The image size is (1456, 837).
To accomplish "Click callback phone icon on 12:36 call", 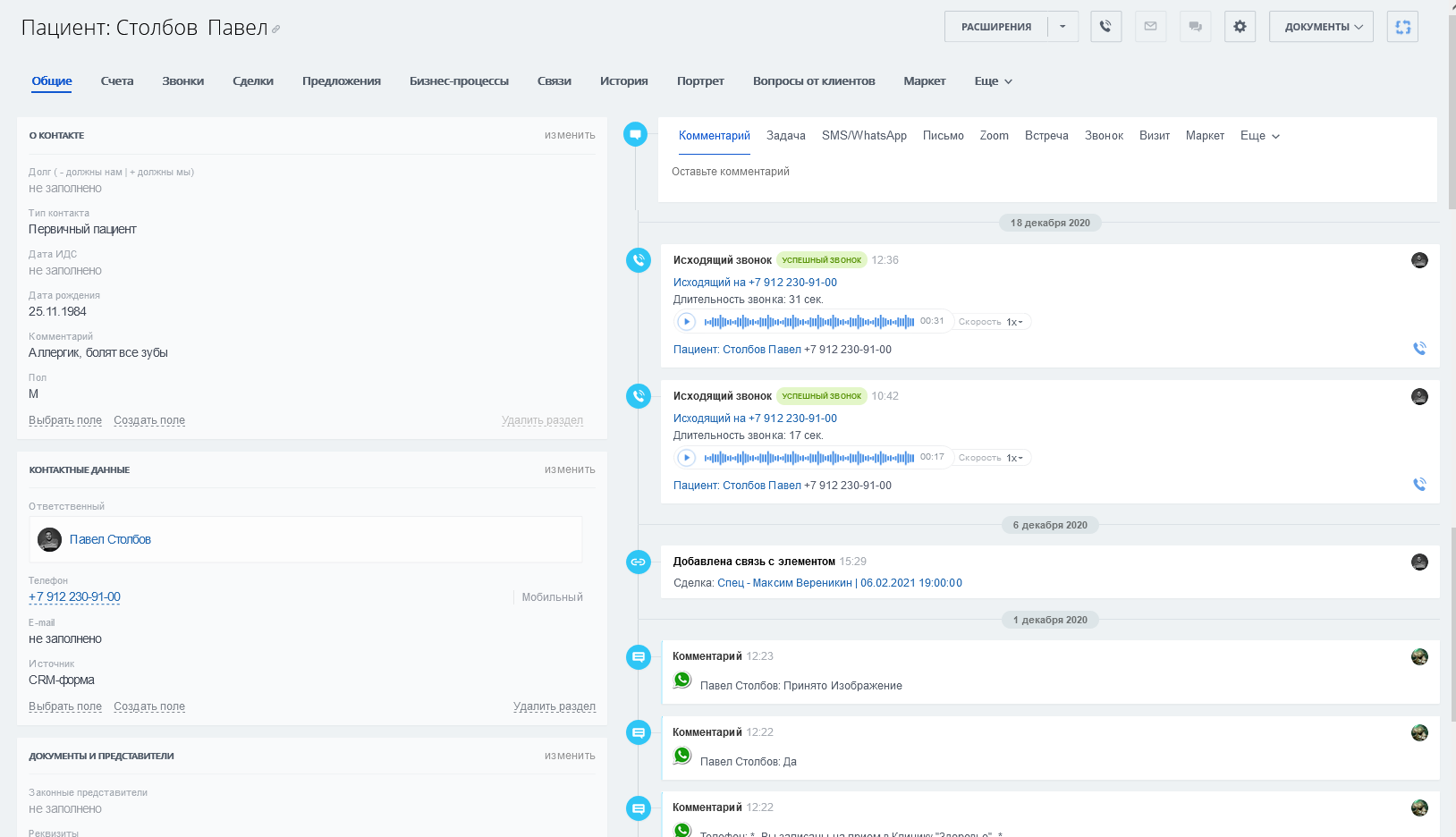I will click(x=1419, y=349).
